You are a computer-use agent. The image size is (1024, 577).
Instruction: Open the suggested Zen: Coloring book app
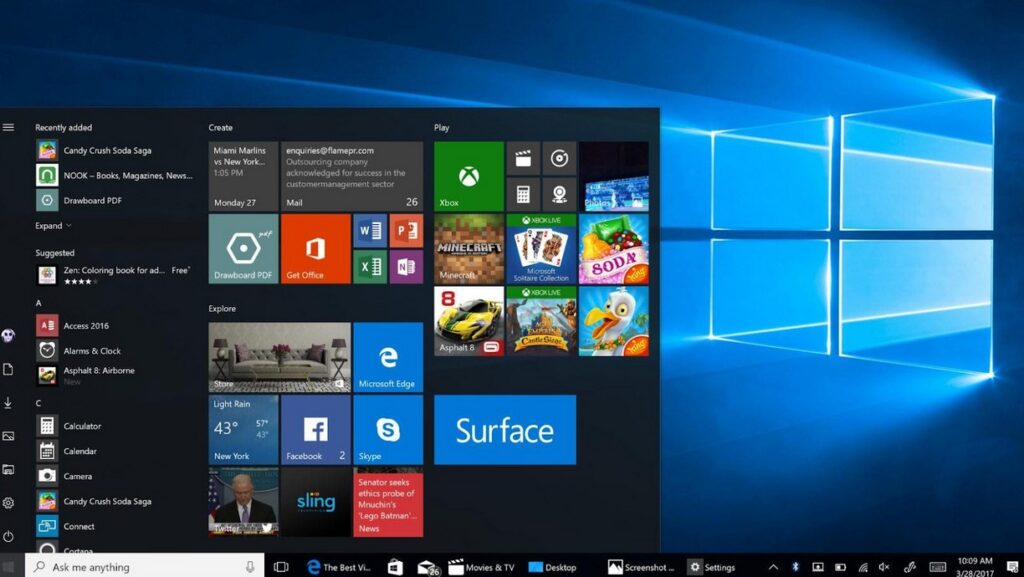[115, 275]
